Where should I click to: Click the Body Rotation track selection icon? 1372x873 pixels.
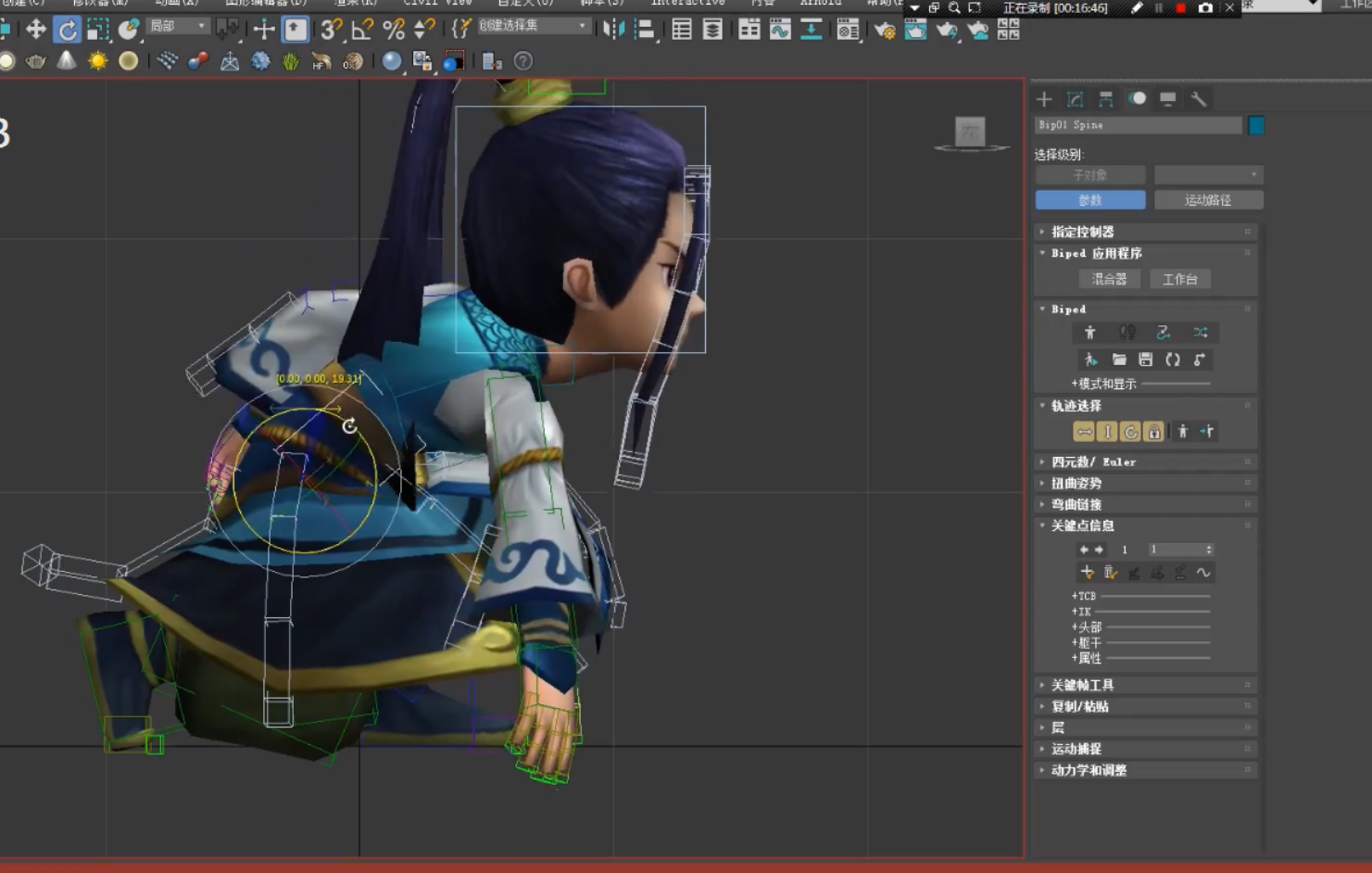(1130, 432)
